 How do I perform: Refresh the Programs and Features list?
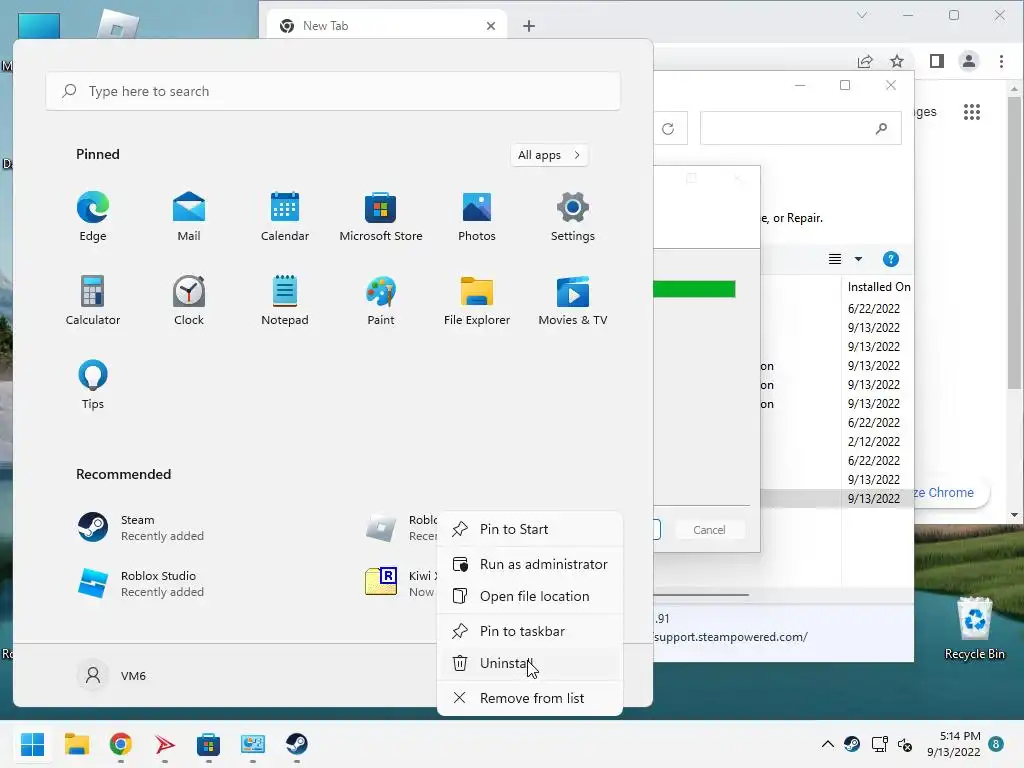point(668,129)
